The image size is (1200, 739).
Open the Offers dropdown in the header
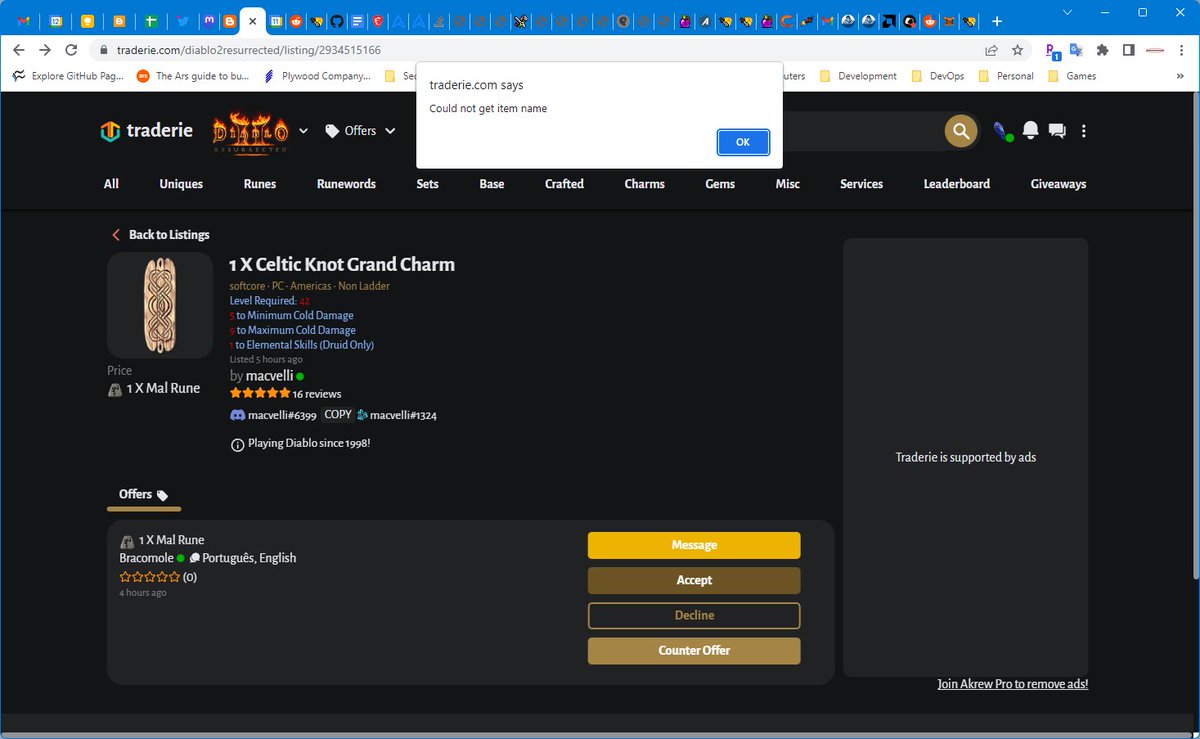360,131
